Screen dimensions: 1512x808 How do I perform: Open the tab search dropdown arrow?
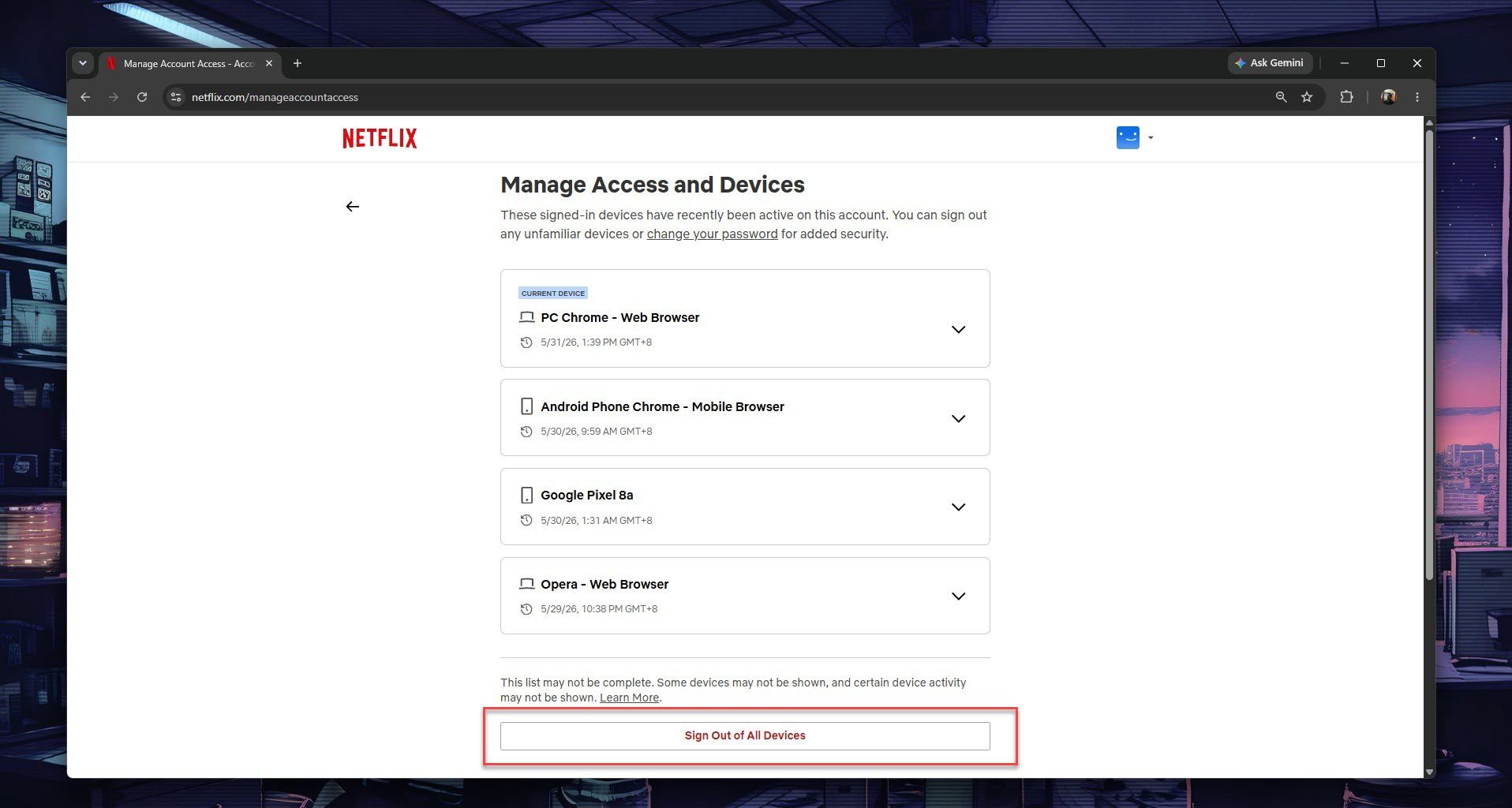click(x=83, y=63)
